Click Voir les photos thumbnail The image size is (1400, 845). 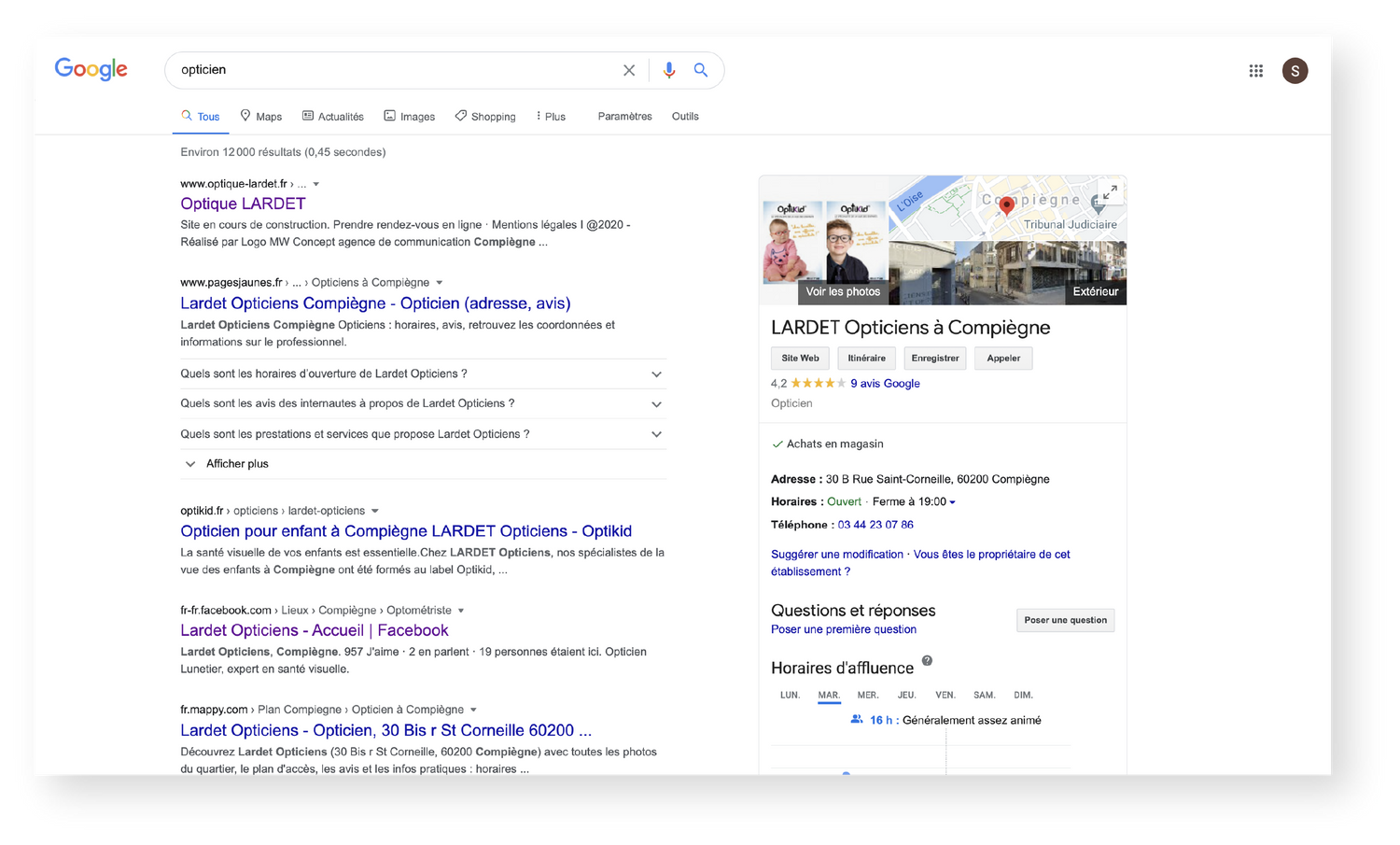[843, 291]
